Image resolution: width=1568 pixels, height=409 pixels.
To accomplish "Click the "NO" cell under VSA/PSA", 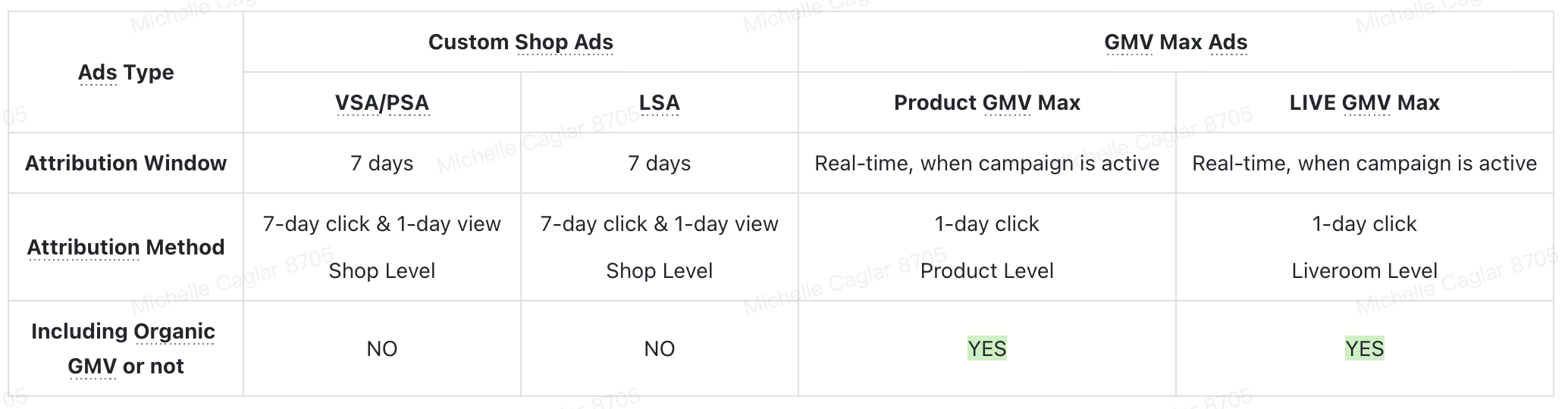I will pyautogui.click(x=382, y=348).
